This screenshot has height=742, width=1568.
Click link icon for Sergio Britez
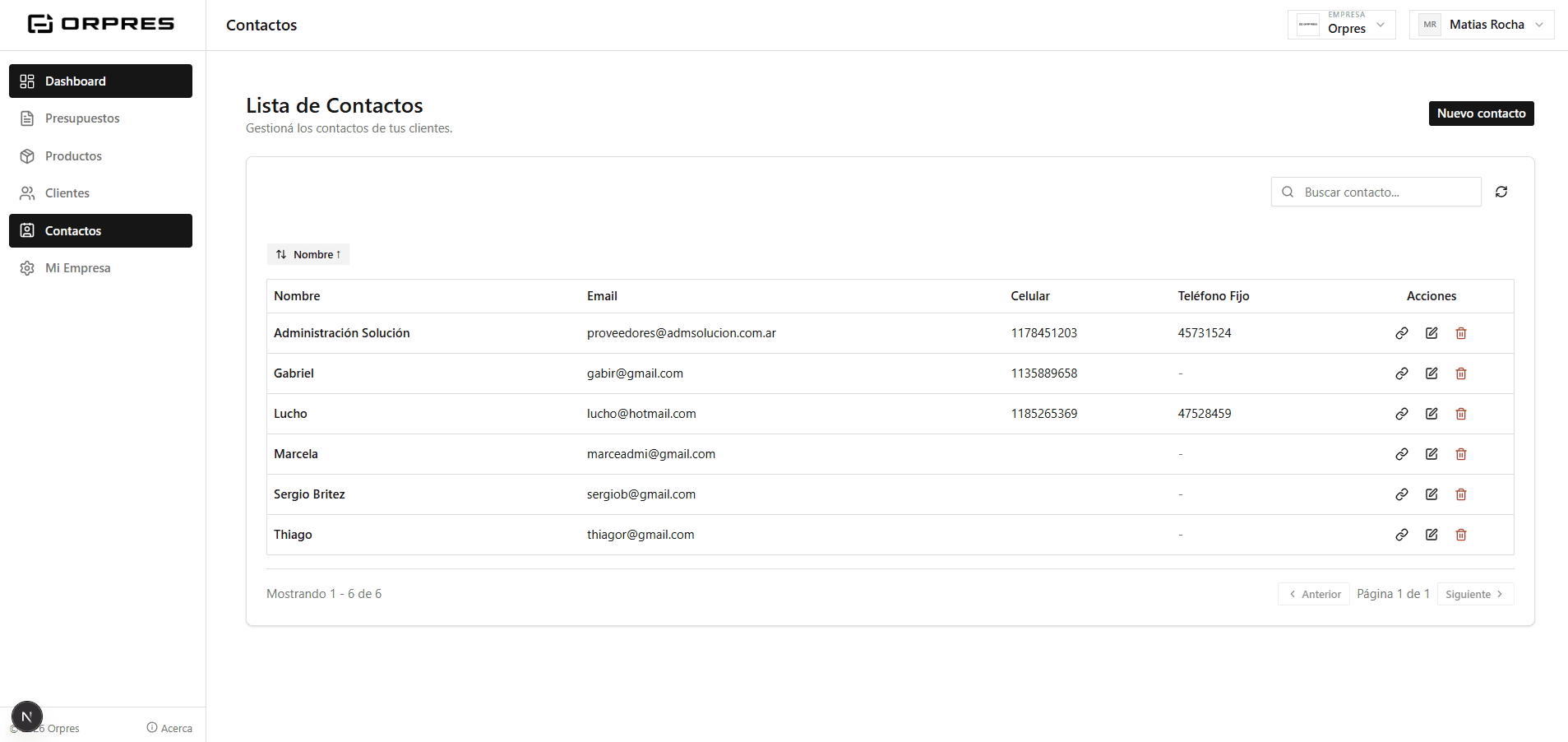click(1401, 494)
